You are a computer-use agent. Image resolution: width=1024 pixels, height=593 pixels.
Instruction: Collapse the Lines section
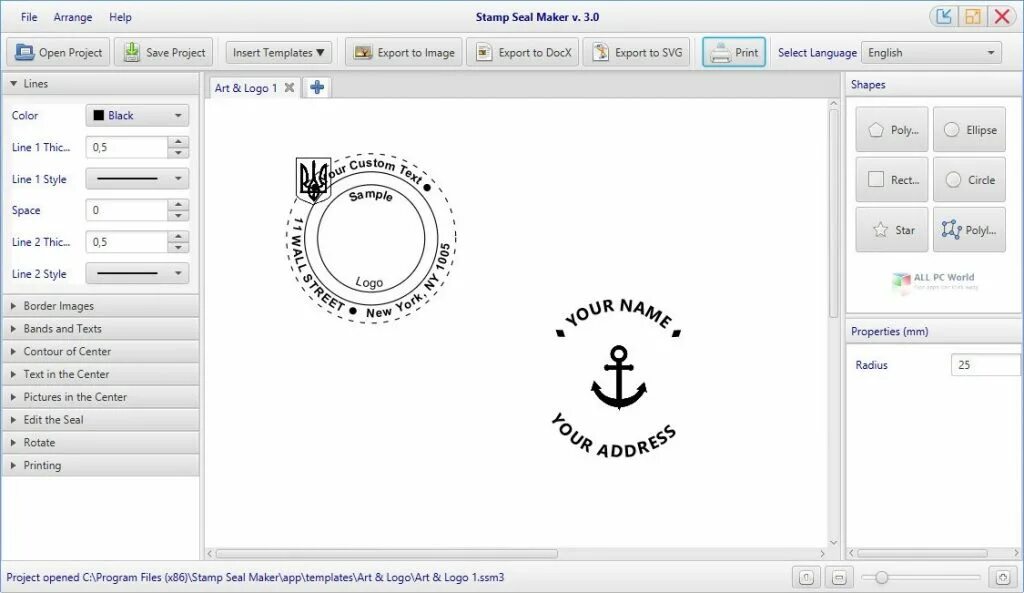101,84
